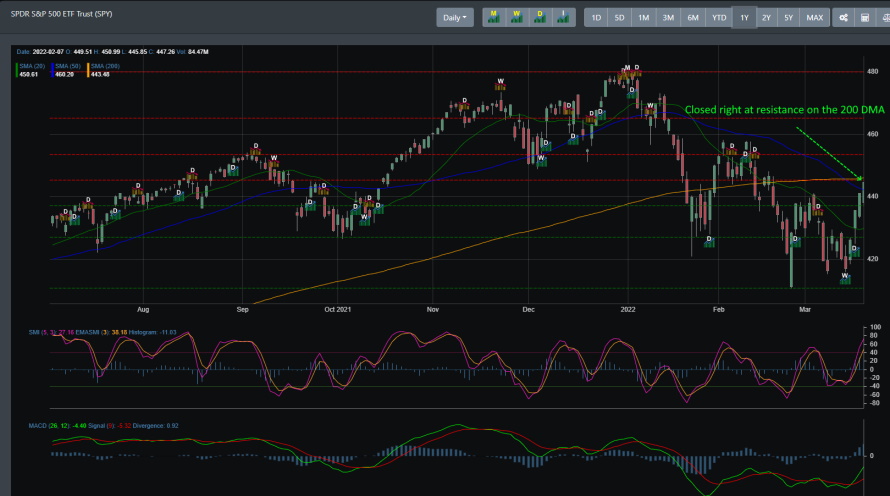Screen dimensions: 890x496
Task: Click the Feb date axis label
Action: (x=719, y=309)
